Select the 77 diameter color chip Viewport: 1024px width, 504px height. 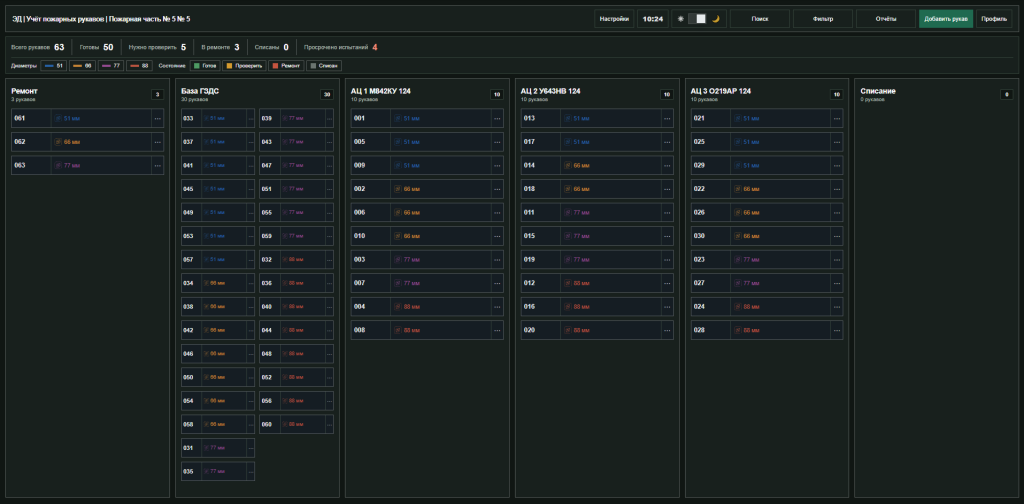pos(111,66)
